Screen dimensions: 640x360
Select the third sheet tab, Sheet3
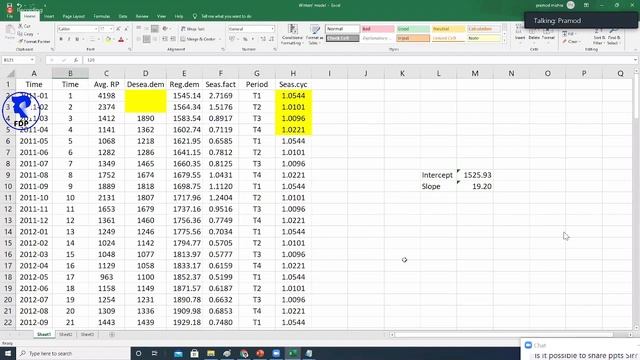point(87,334)
